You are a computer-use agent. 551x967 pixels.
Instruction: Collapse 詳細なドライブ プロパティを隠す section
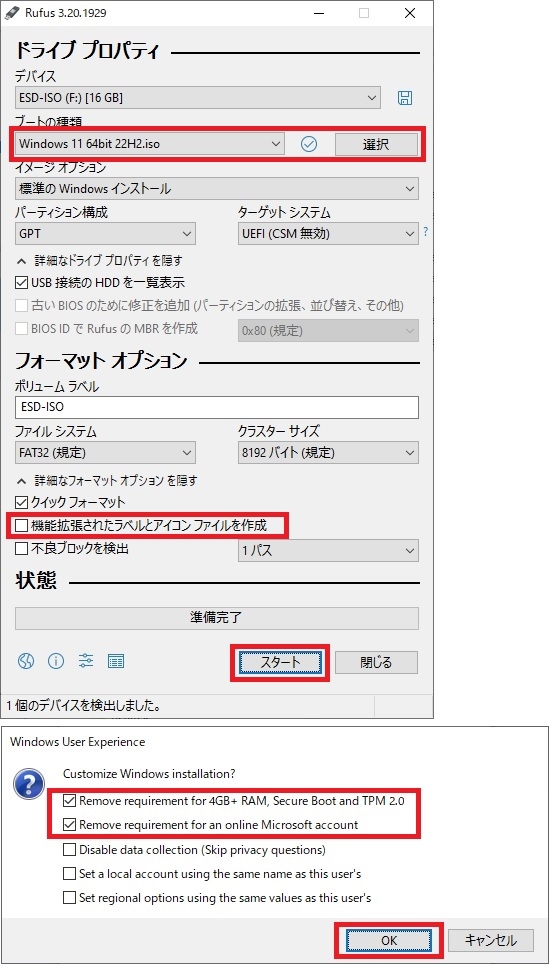click(99, 261)
